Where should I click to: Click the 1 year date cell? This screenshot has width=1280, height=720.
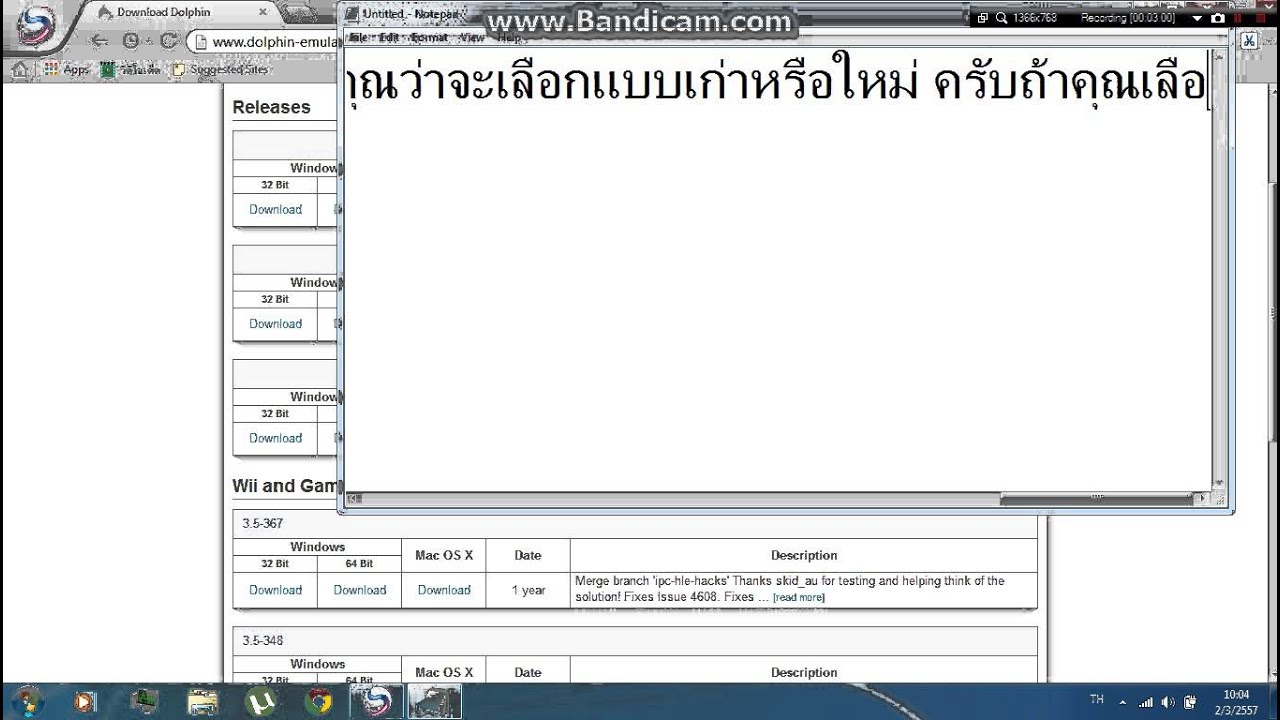[x=528, y=590]
